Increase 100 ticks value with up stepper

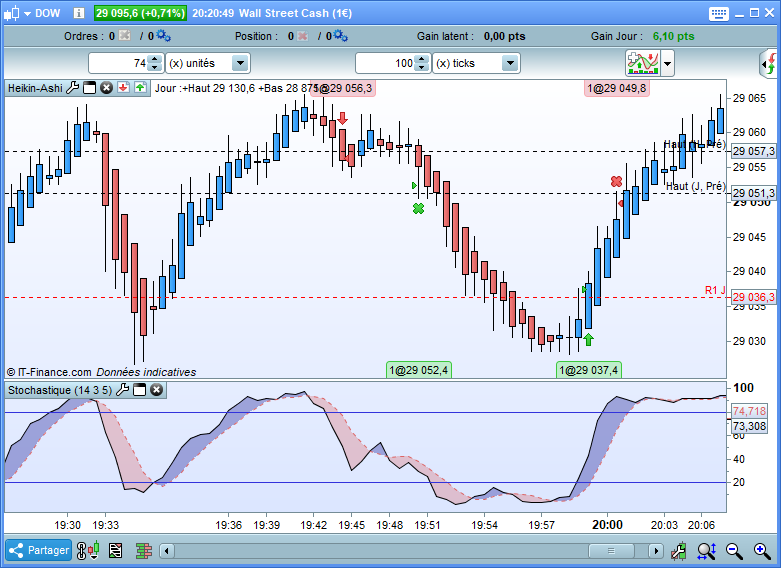[x=422, y=59]
